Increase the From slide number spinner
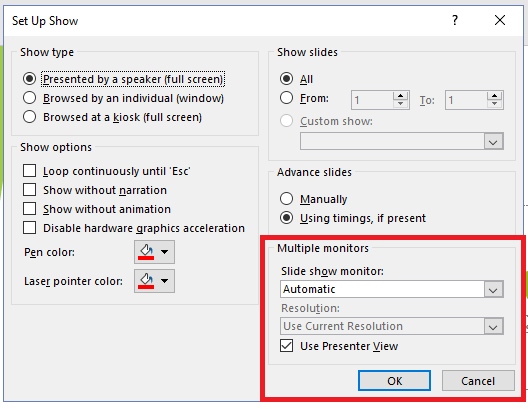Screen dimensions: 528x409 click(400, 96)
